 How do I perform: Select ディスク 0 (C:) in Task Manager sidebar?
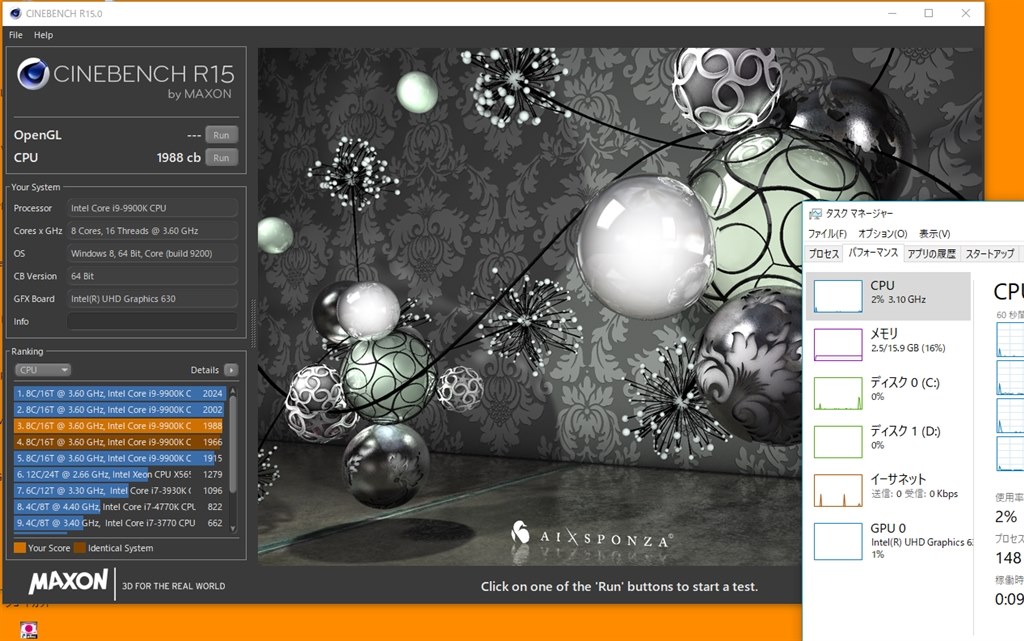(888, 393)
